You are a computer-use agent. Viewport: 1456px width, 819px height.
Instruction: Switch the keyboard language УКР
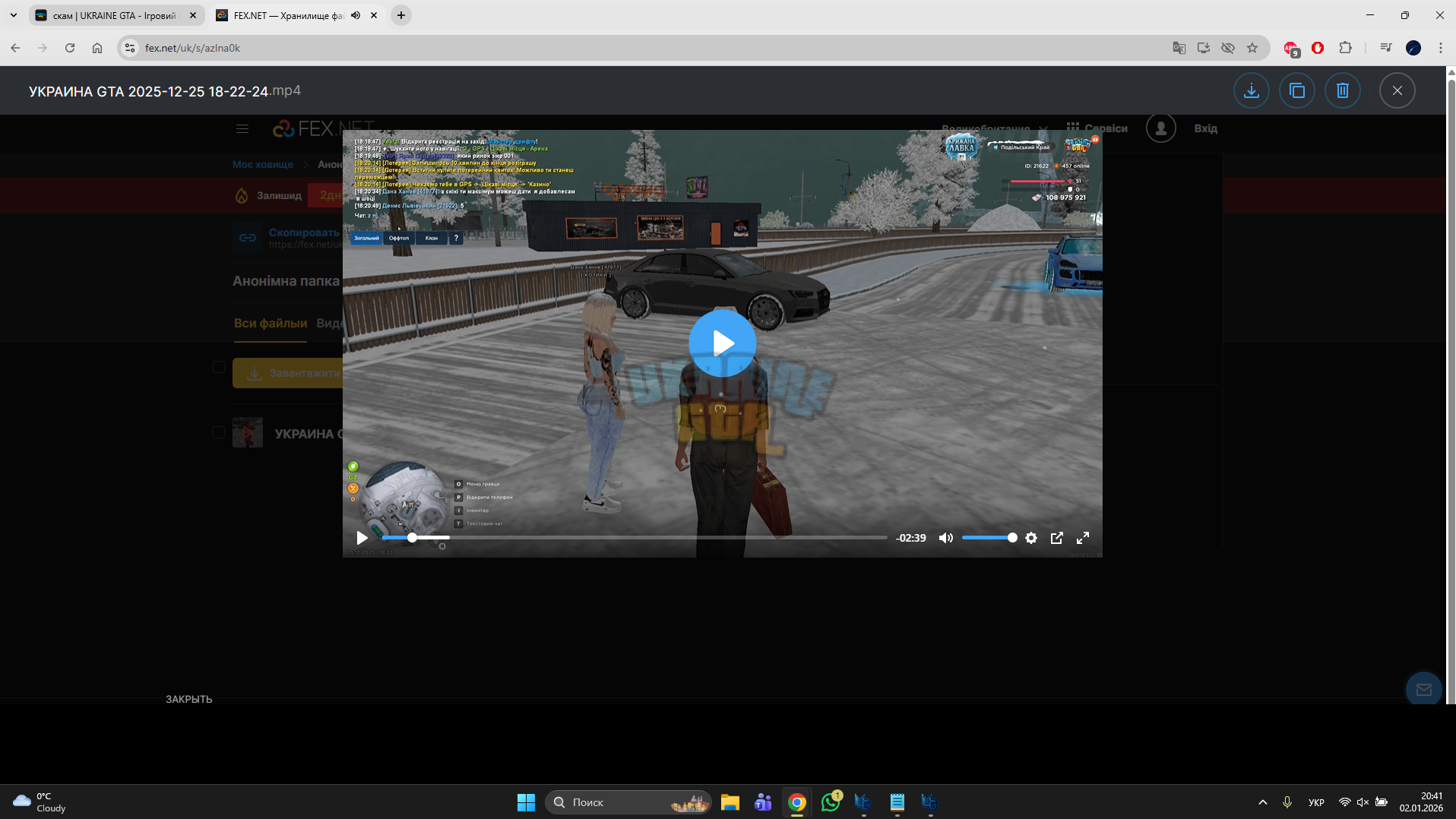1317,802
